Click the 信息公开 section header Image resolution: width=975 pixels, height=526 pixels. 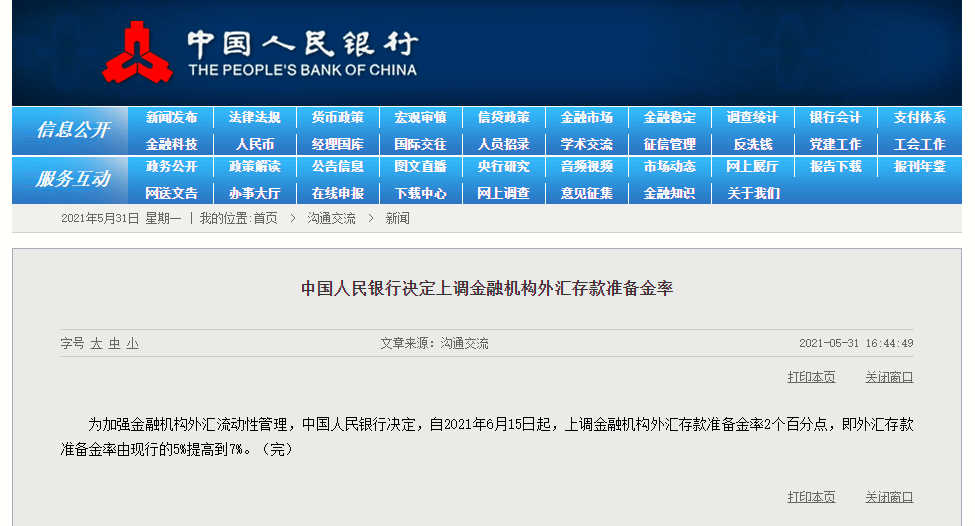point(72,130)
